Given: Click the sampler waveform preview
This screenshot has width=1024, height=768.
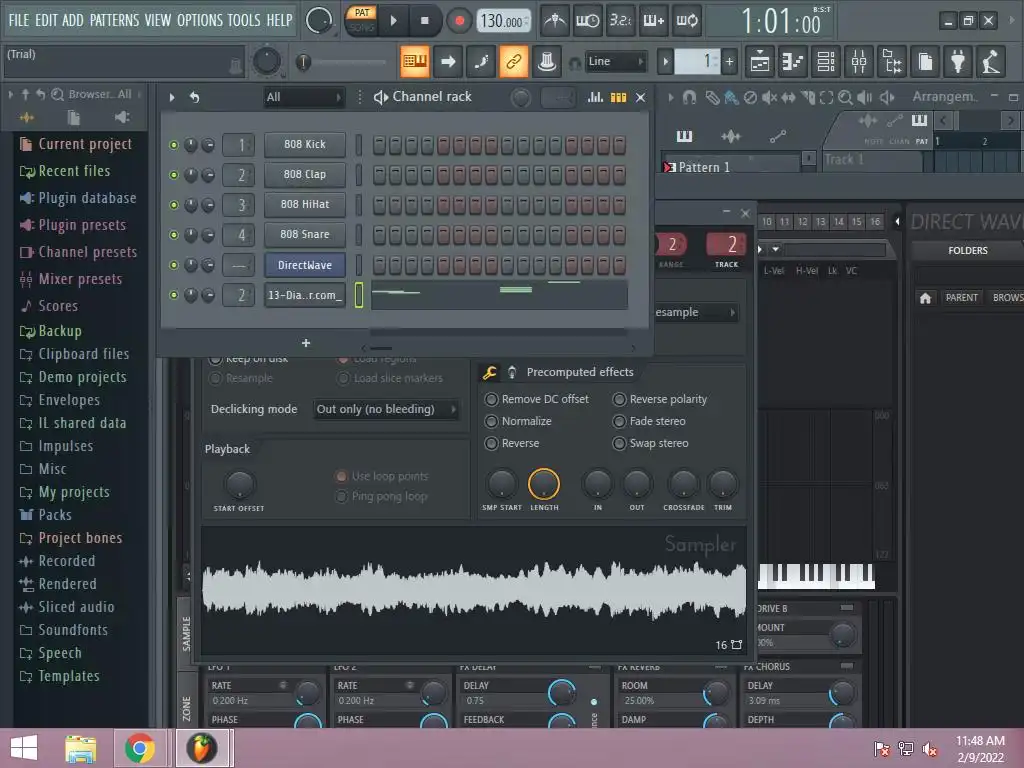Looking at the screenshot, I should pos(474,590).
